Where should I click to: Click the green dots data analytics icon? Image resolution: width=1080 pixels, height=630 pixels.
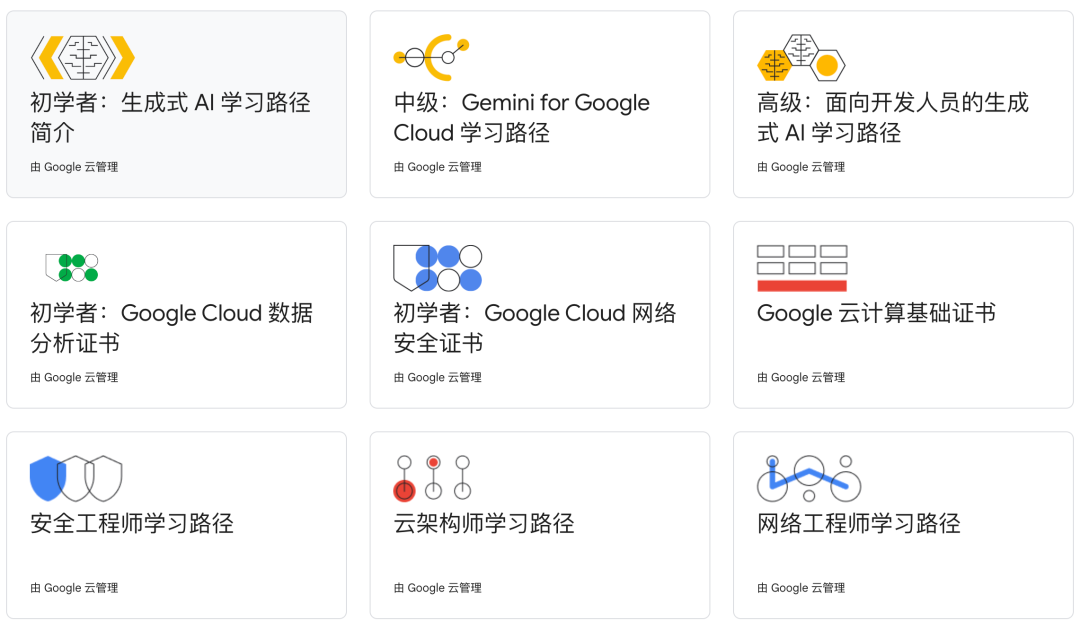pos(72,268)
